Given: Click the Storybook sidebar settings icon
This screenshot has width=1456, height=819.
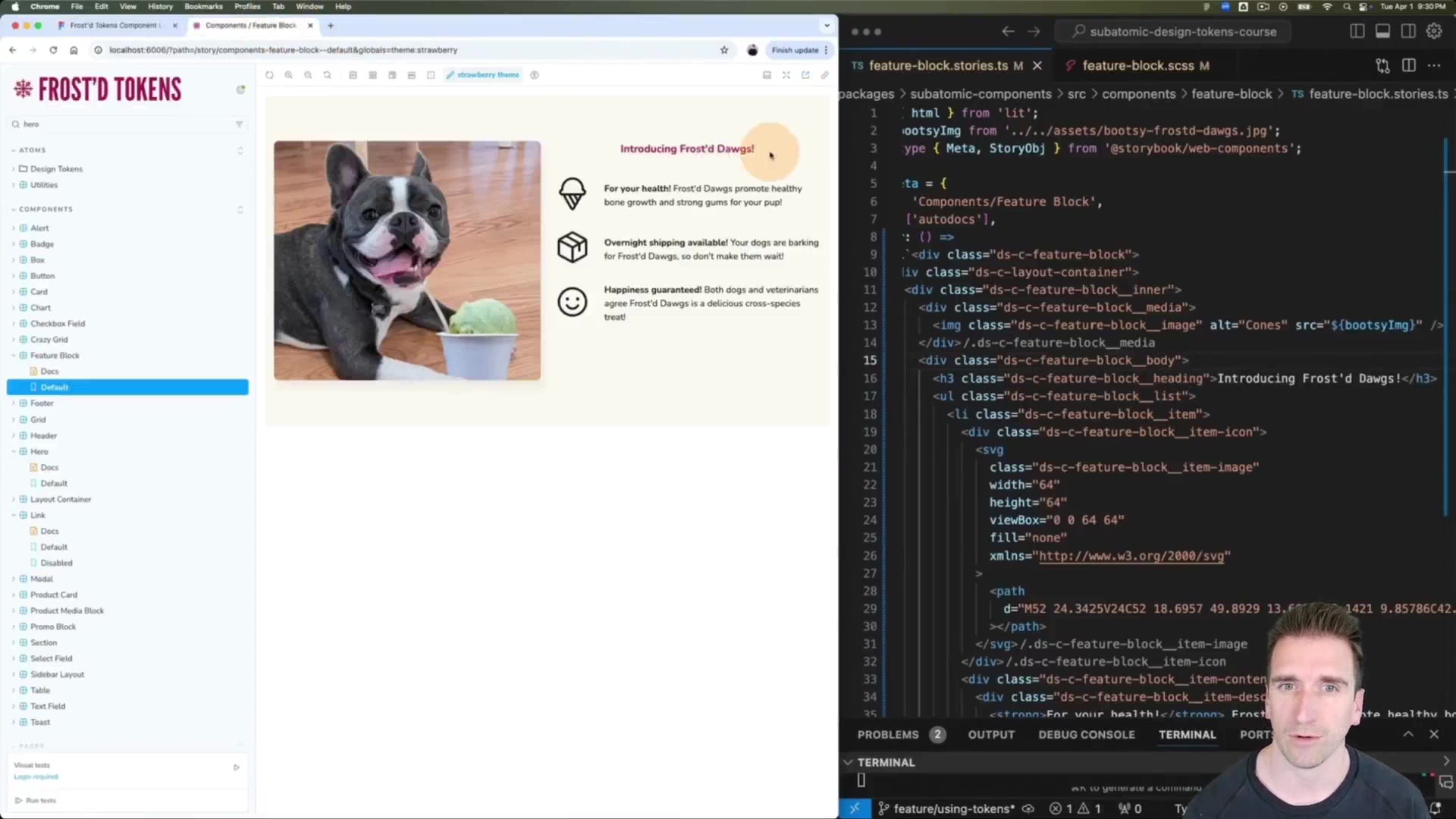Looking at the screenshot, I should point(240,89).
